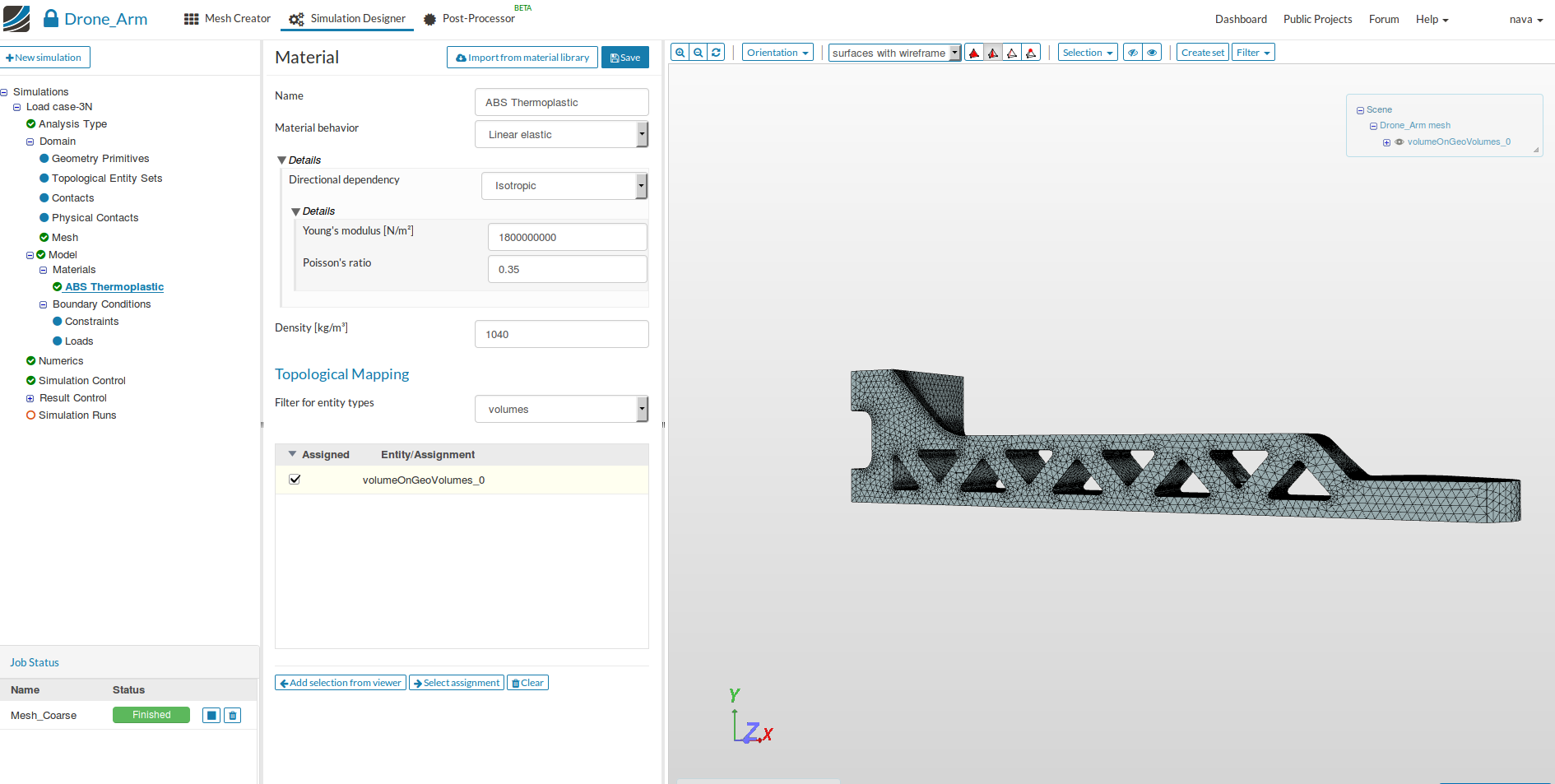
Task: Delete the Mesh_Coarse job
Action: coord(233,716)
